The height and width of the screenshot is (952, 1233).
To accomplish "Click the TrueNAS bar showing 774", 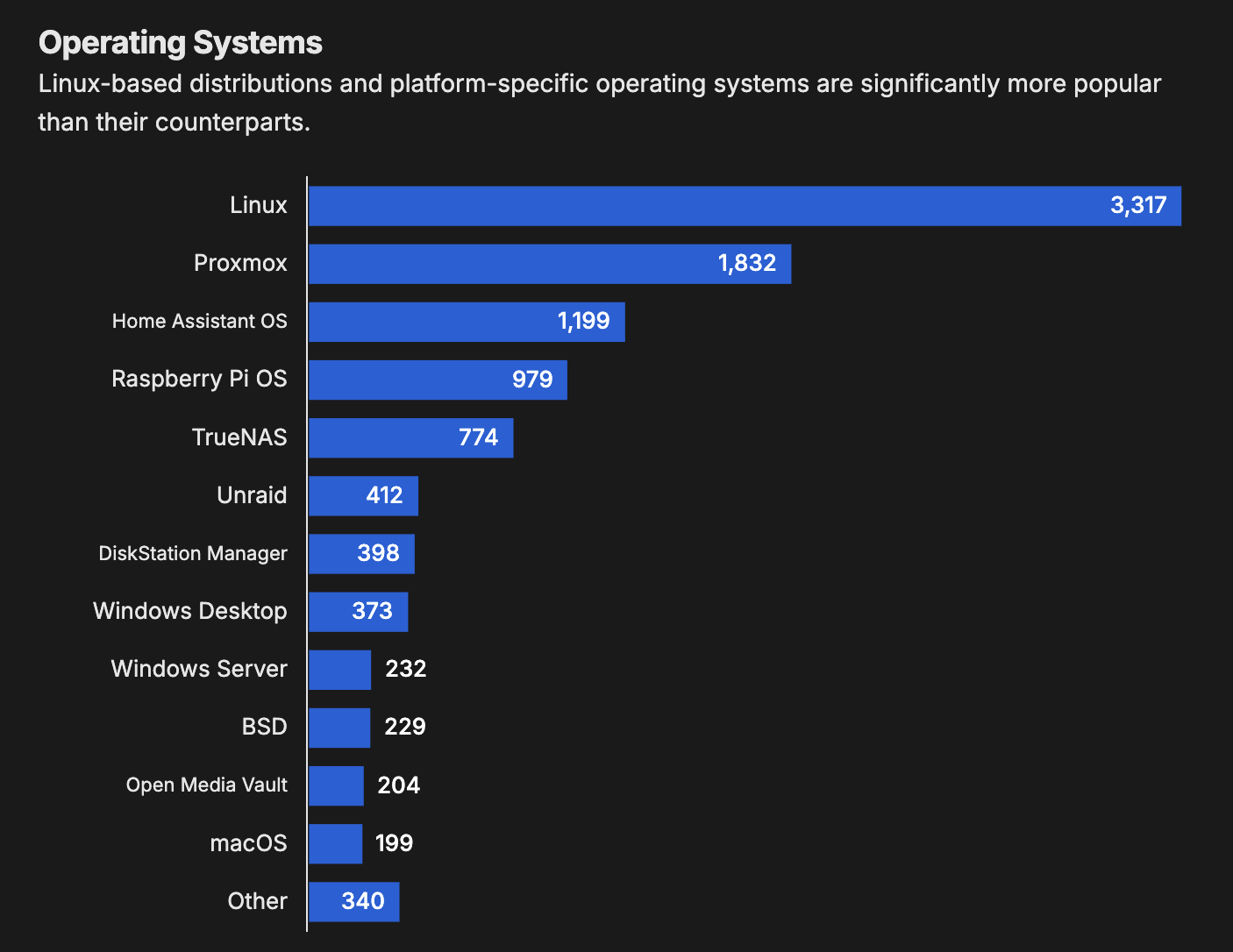I will pyautogui.click(x=410, y=437).
